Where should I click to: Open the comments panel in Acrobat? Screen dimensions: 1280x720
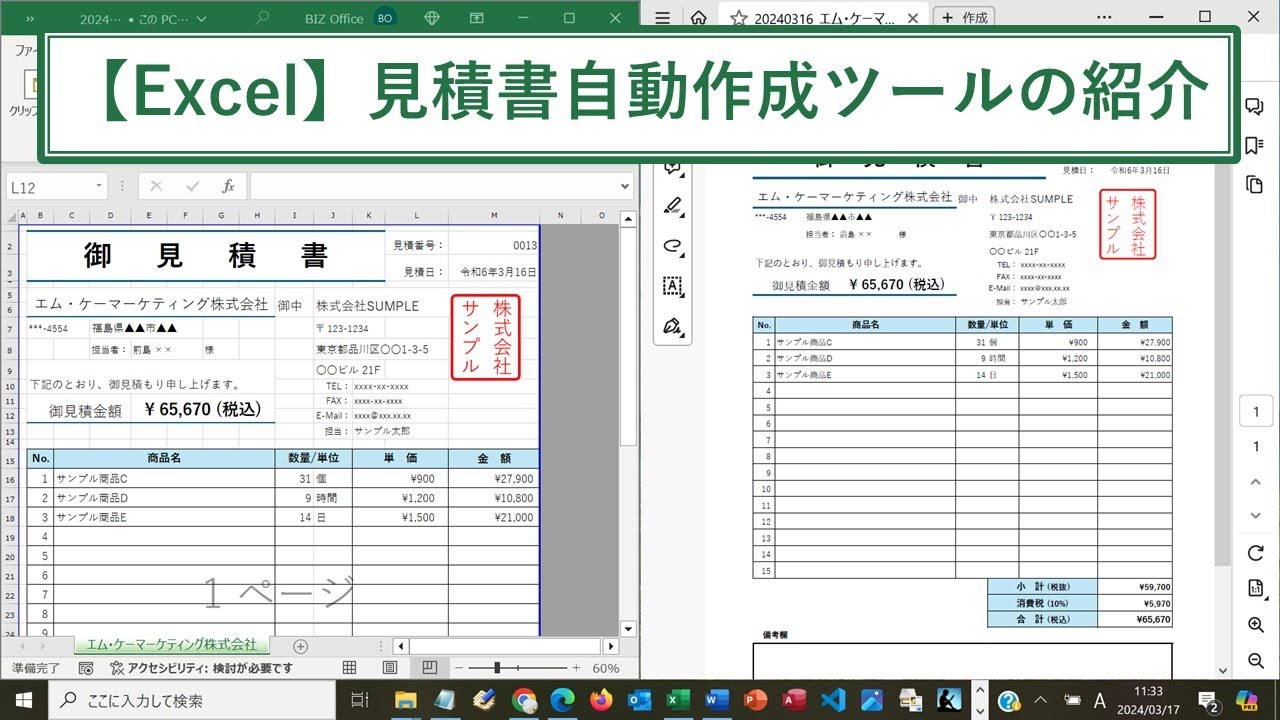1254,107
